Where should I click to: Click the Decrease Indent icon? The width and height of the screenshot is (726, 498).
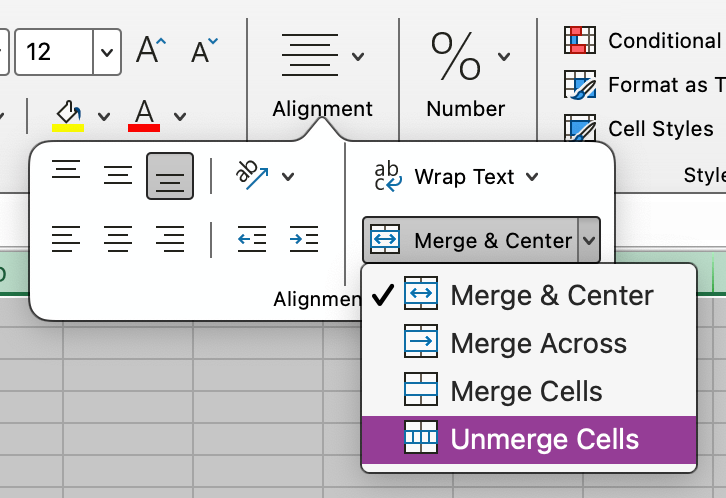pos(251,239)
